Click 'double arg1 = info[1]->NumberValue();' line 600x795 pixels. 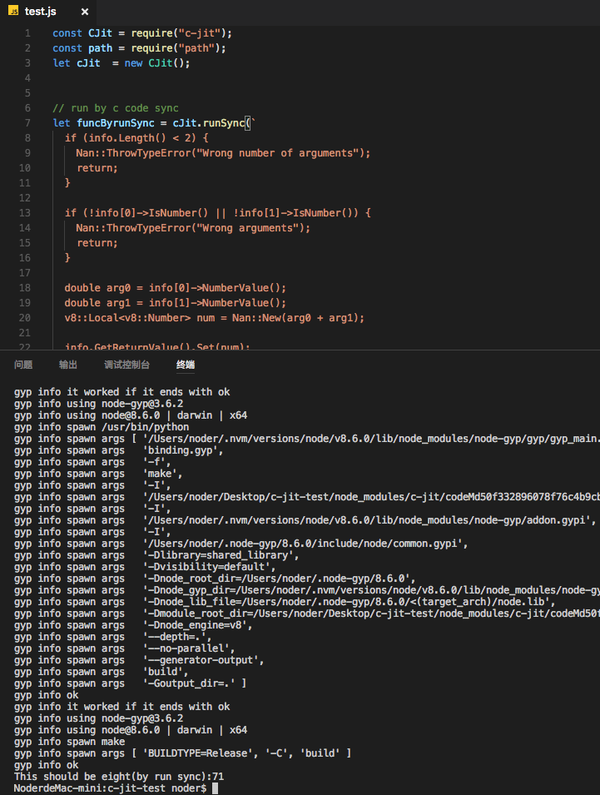click(175, 303)
